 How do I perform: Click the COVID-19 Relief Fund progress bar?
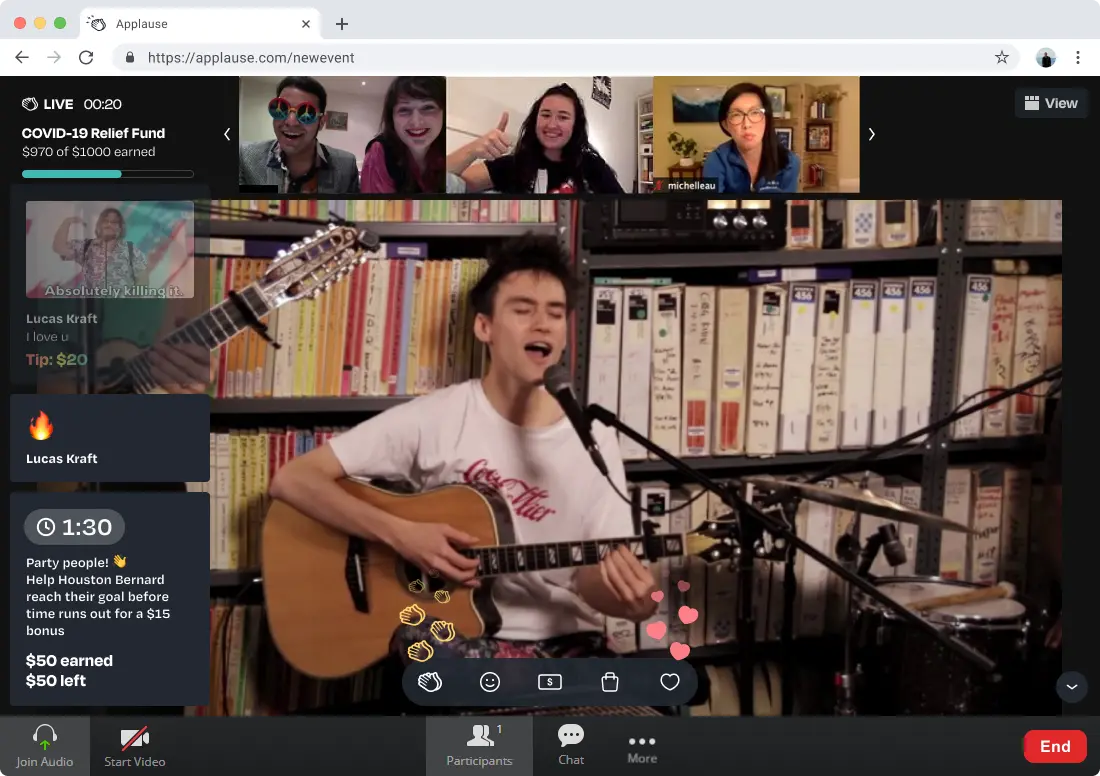tap(108, 174)
